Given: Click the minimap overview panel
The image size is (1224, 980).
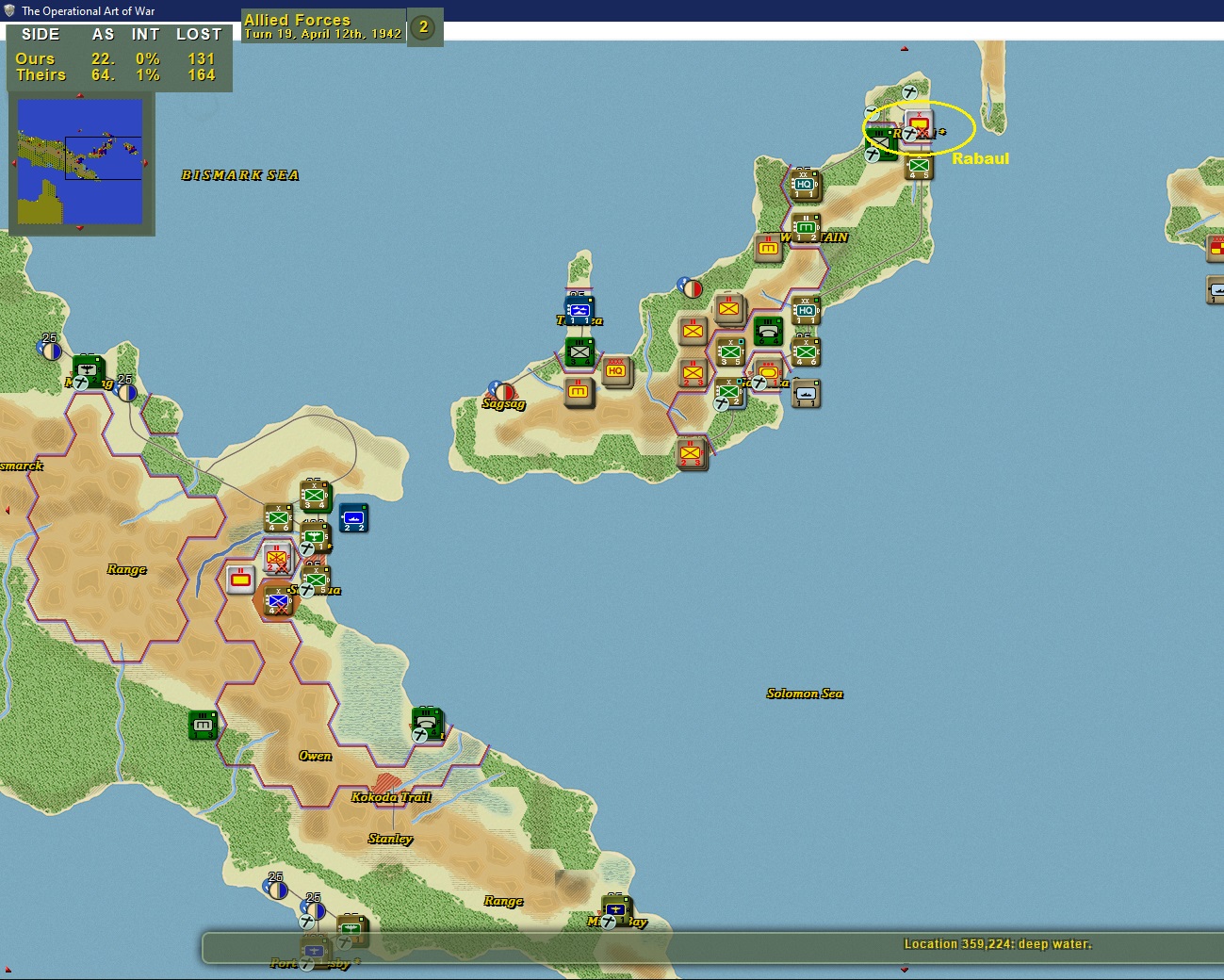Looking at the screenshot, I should 81,162.
